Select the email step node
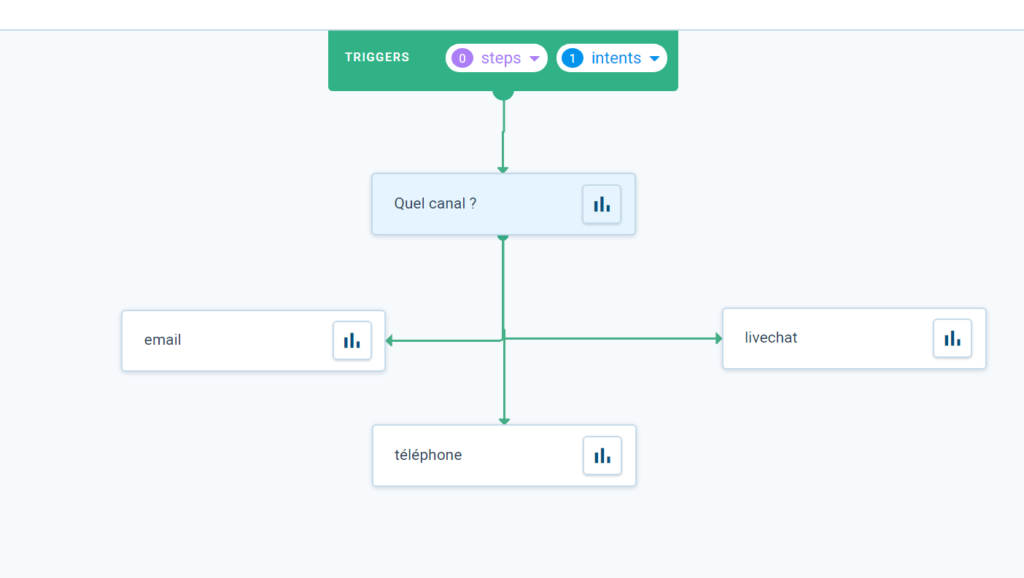1024x578 pixels. [253, 340]
